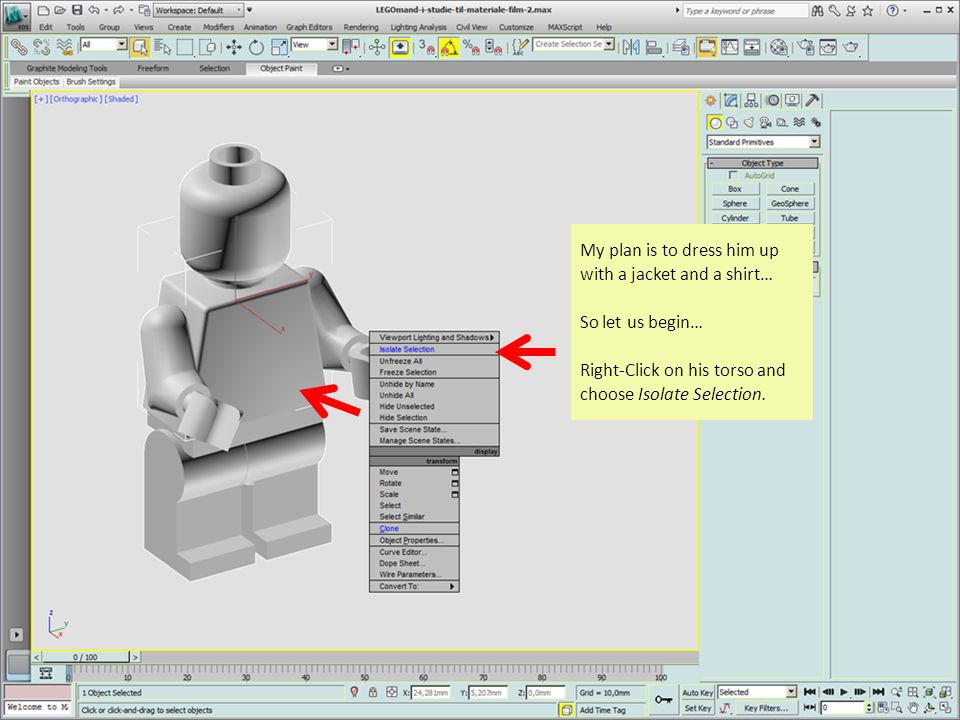960x720 pixels.
Task: Select the Systems creation category icon
Action: (816, 122)
